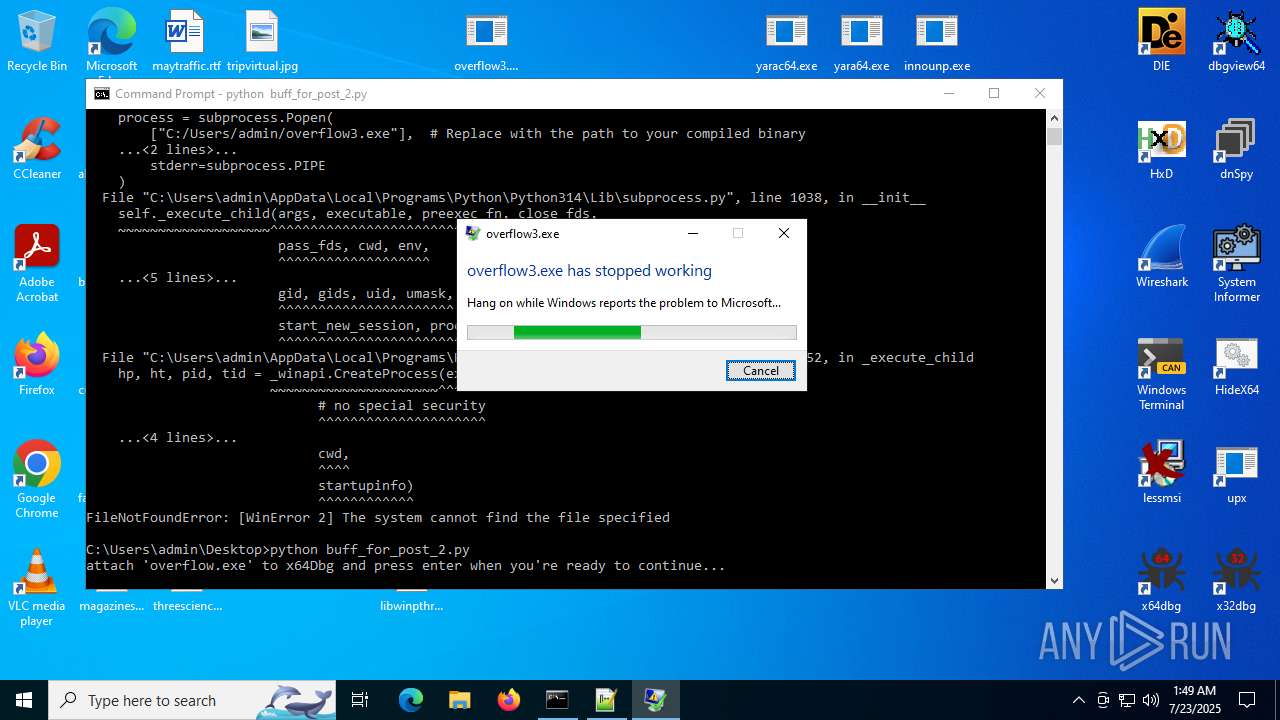Select tripvirtual.jpg image file
Screen dimensions: 1280x720
click(x=262, y=41)
